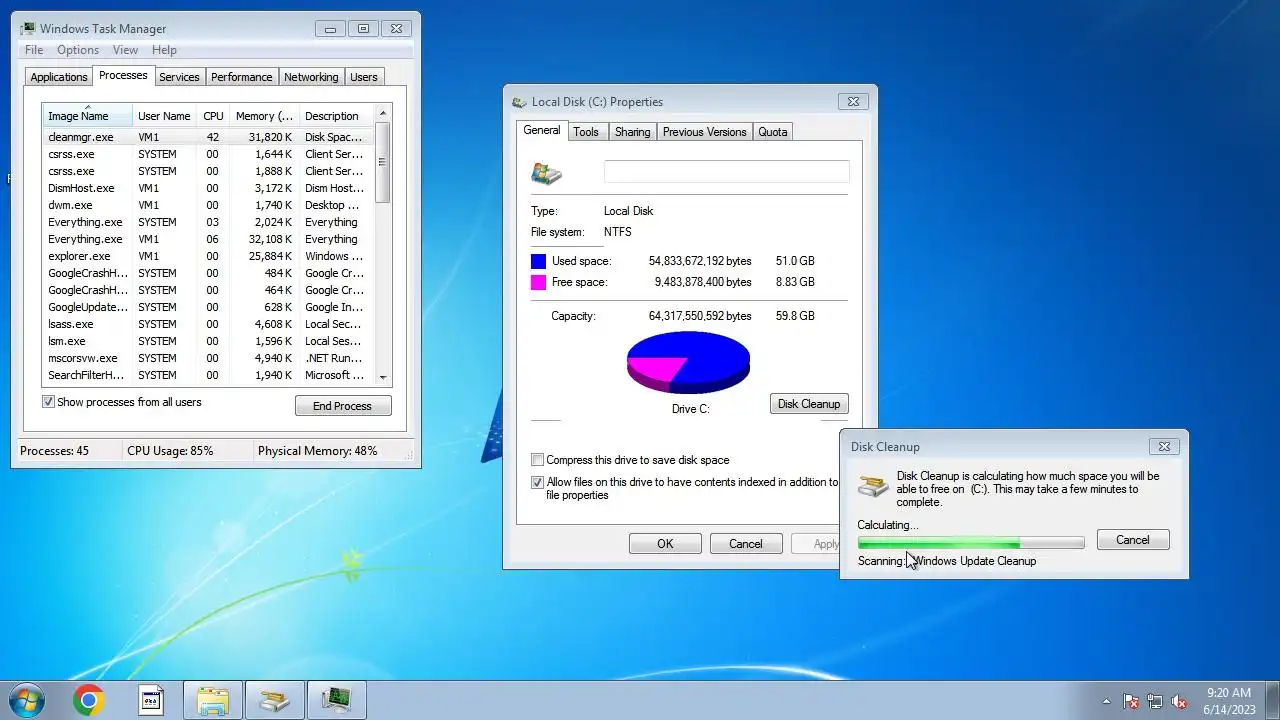Open Task Manager Help menu
1280x720 pixels.
[x=164, y=50]
